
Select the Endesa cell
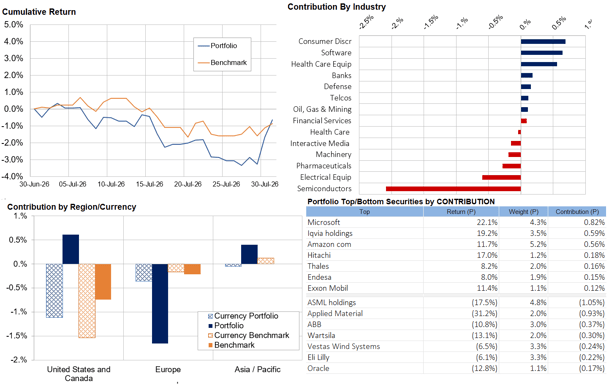tap(319, 277)
